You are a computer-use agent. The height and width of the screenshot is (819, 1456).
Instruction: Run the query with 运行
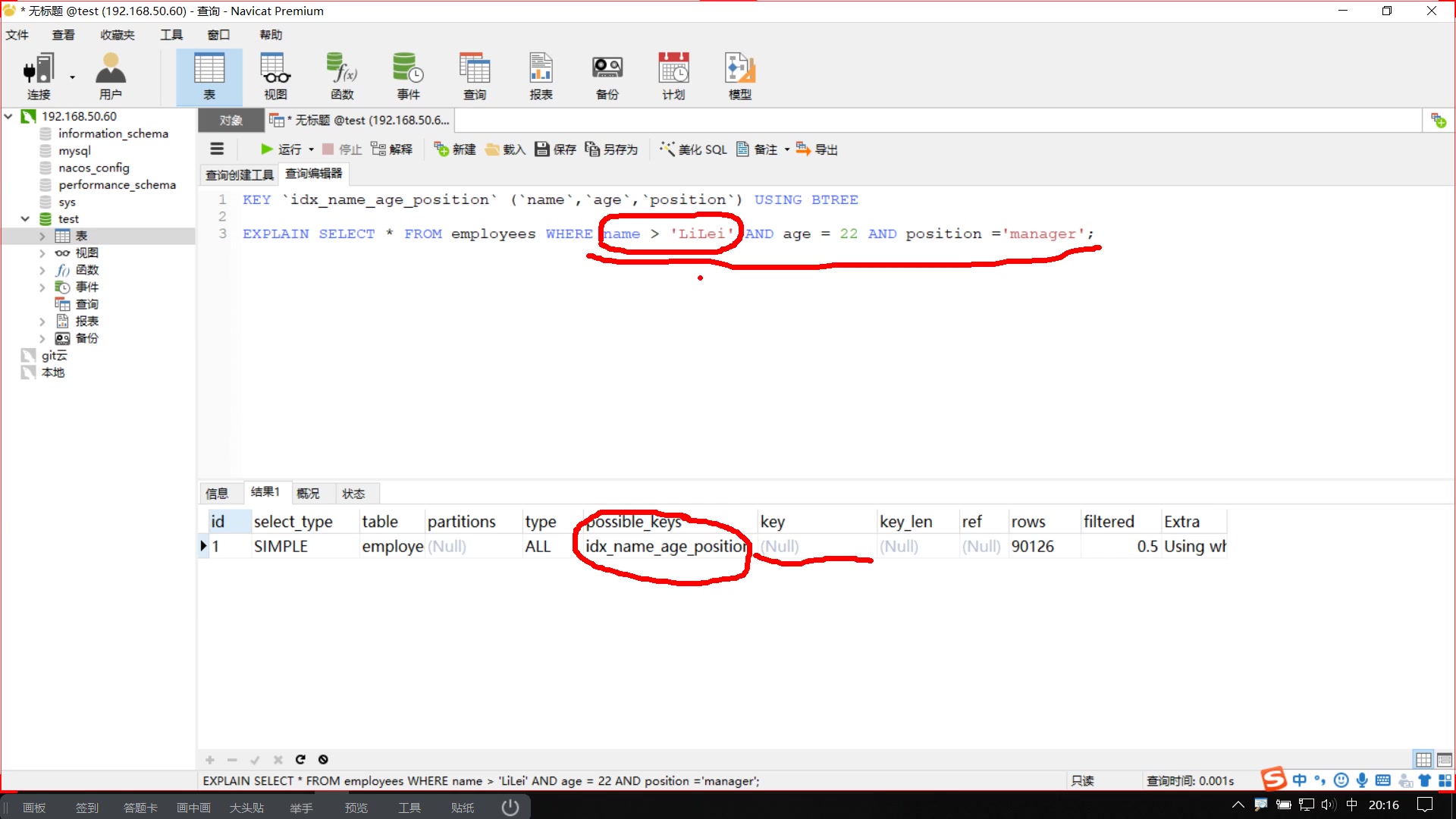[281, 149]
